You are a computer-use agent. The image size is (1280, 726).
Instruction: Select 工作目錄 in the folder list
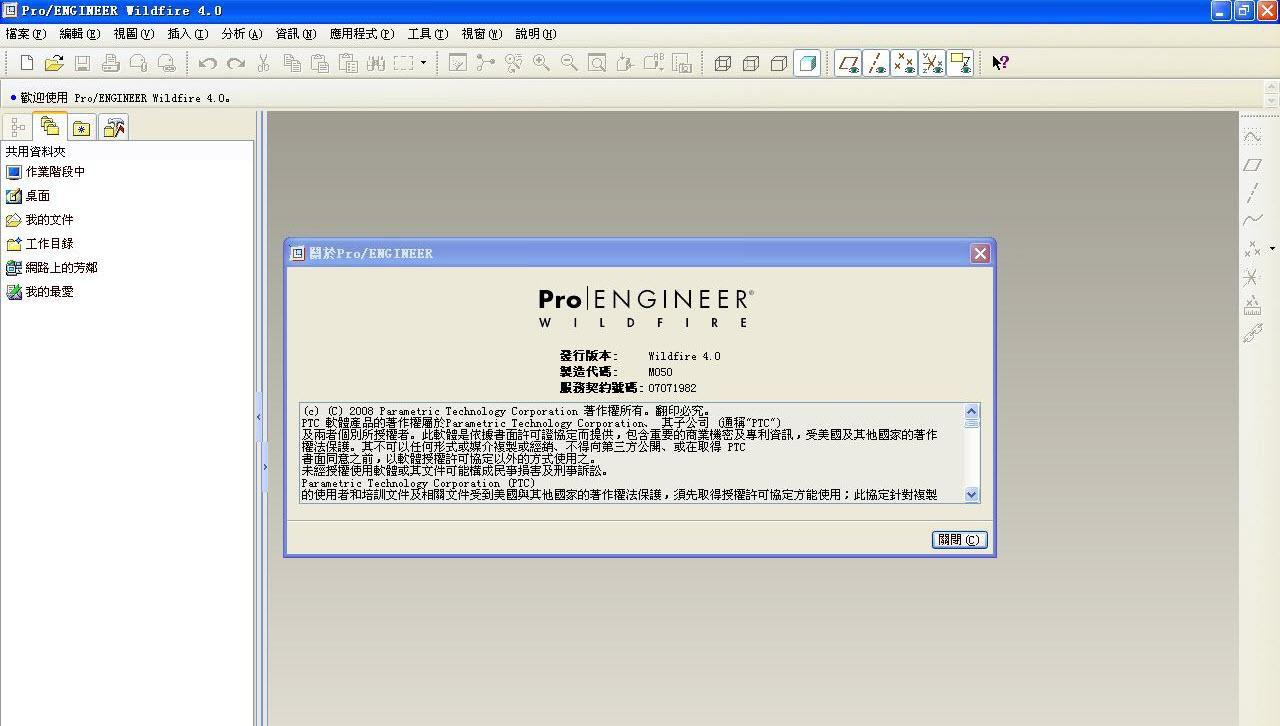coord(40,244)
